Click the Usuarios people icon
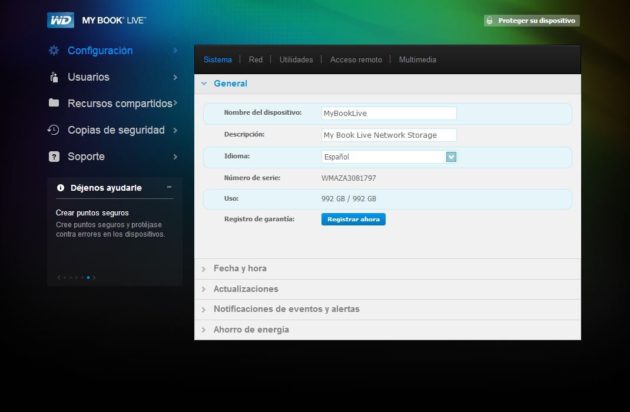The width and height of the screenshot is (630, 412). click(x=54, y=77)
